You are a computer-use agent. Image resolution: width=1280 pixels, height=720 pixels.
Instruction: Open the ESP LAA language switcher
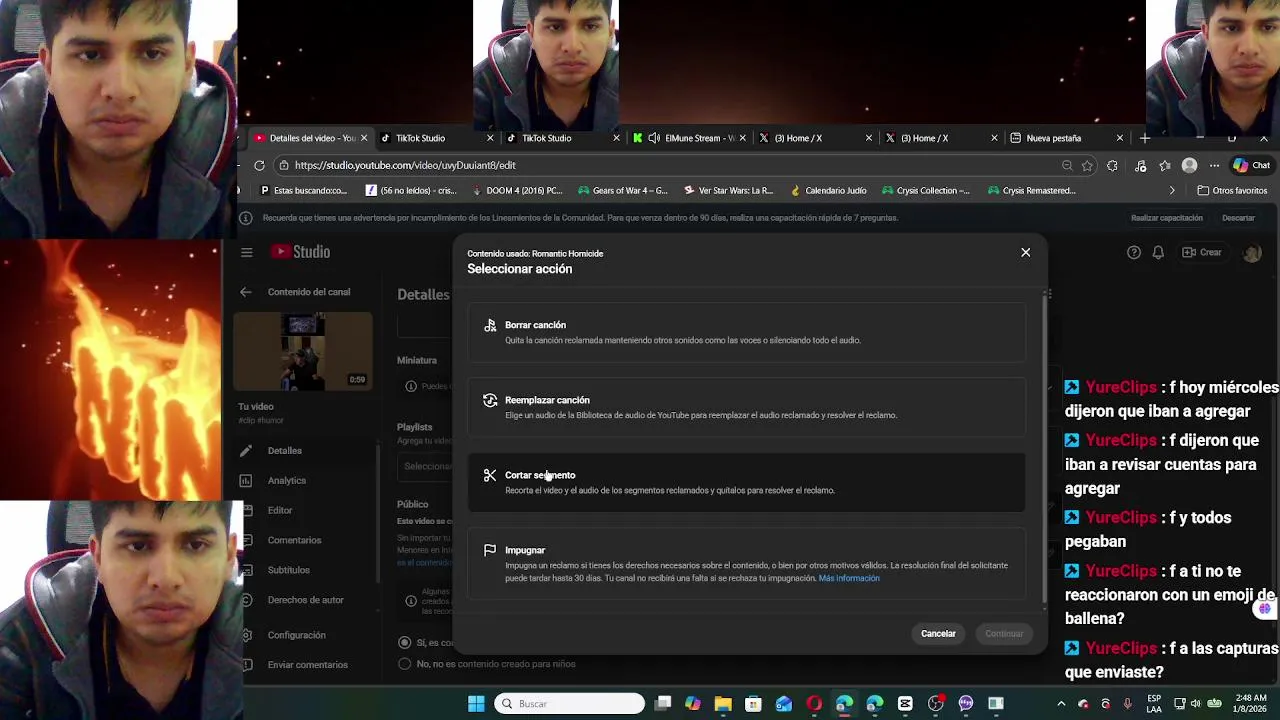tap(1154, 704)
